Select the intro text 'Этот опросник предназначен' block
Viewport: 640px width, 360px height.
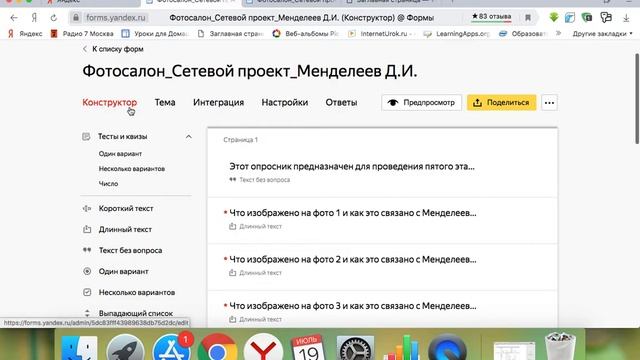pyautogui.click(x=382, y=172)
